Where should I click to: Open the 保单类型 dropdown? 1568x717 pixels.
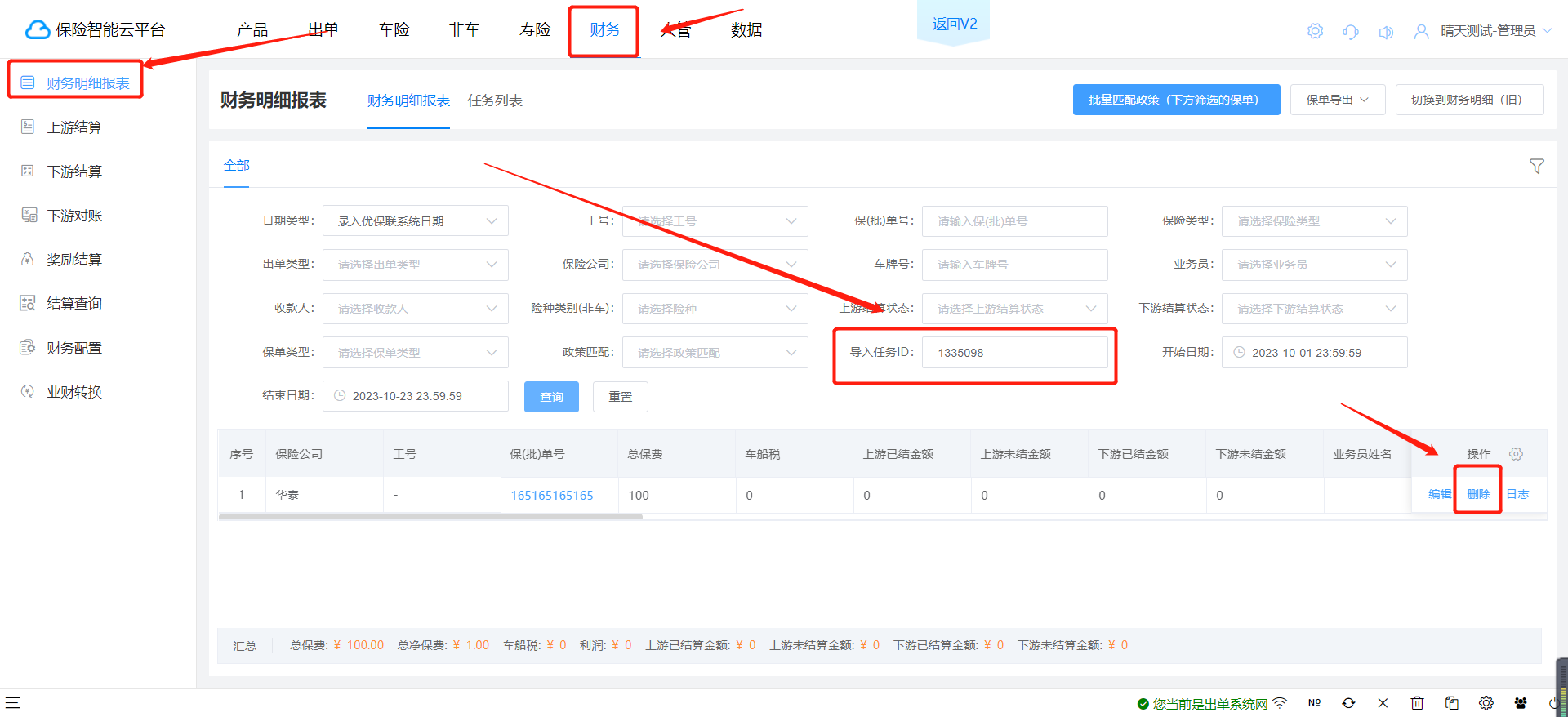tap(416, 352)
